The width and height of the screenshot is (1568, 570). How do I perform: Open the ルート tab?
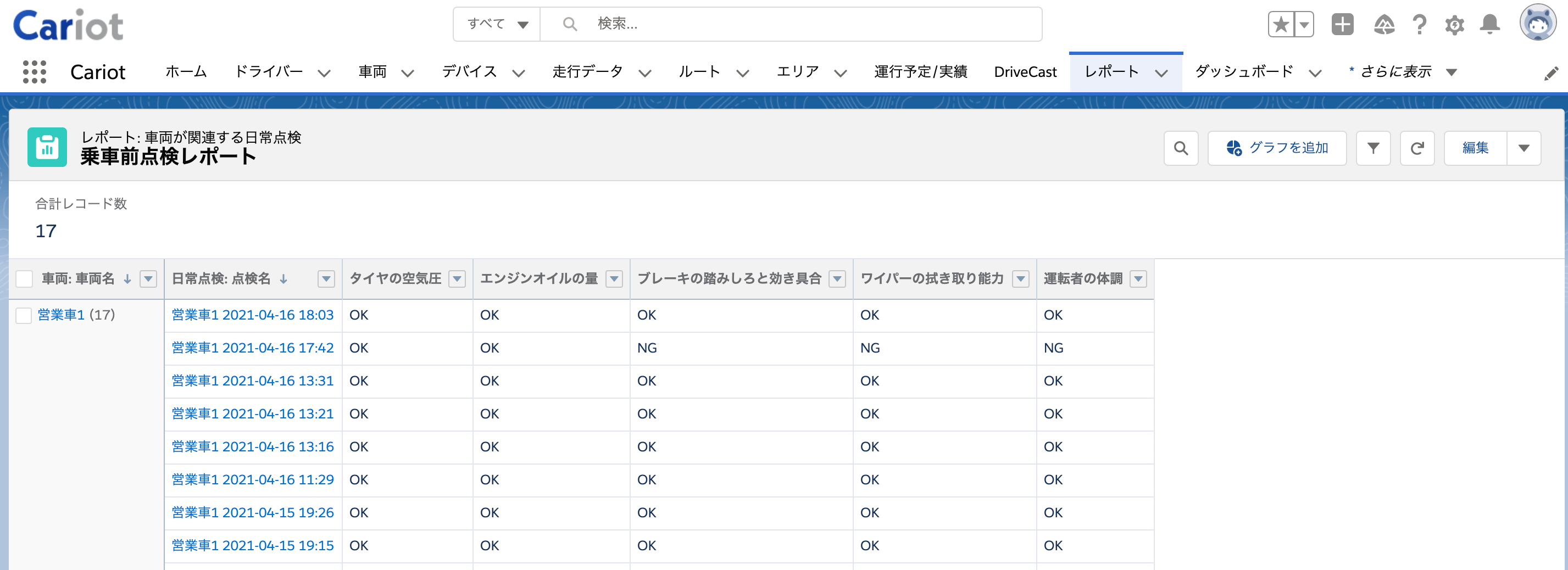[700, 72]
